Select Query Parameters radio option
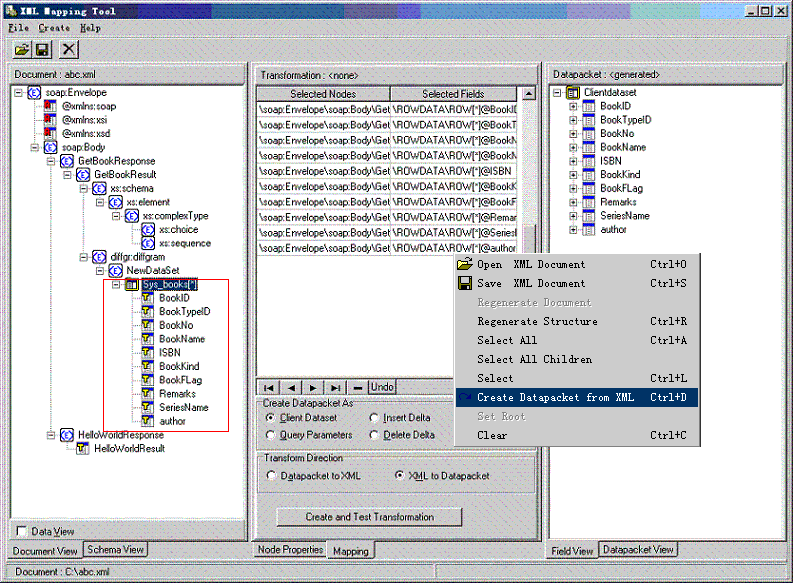Viewport: 793px width, 583px height. click(271, 435)
